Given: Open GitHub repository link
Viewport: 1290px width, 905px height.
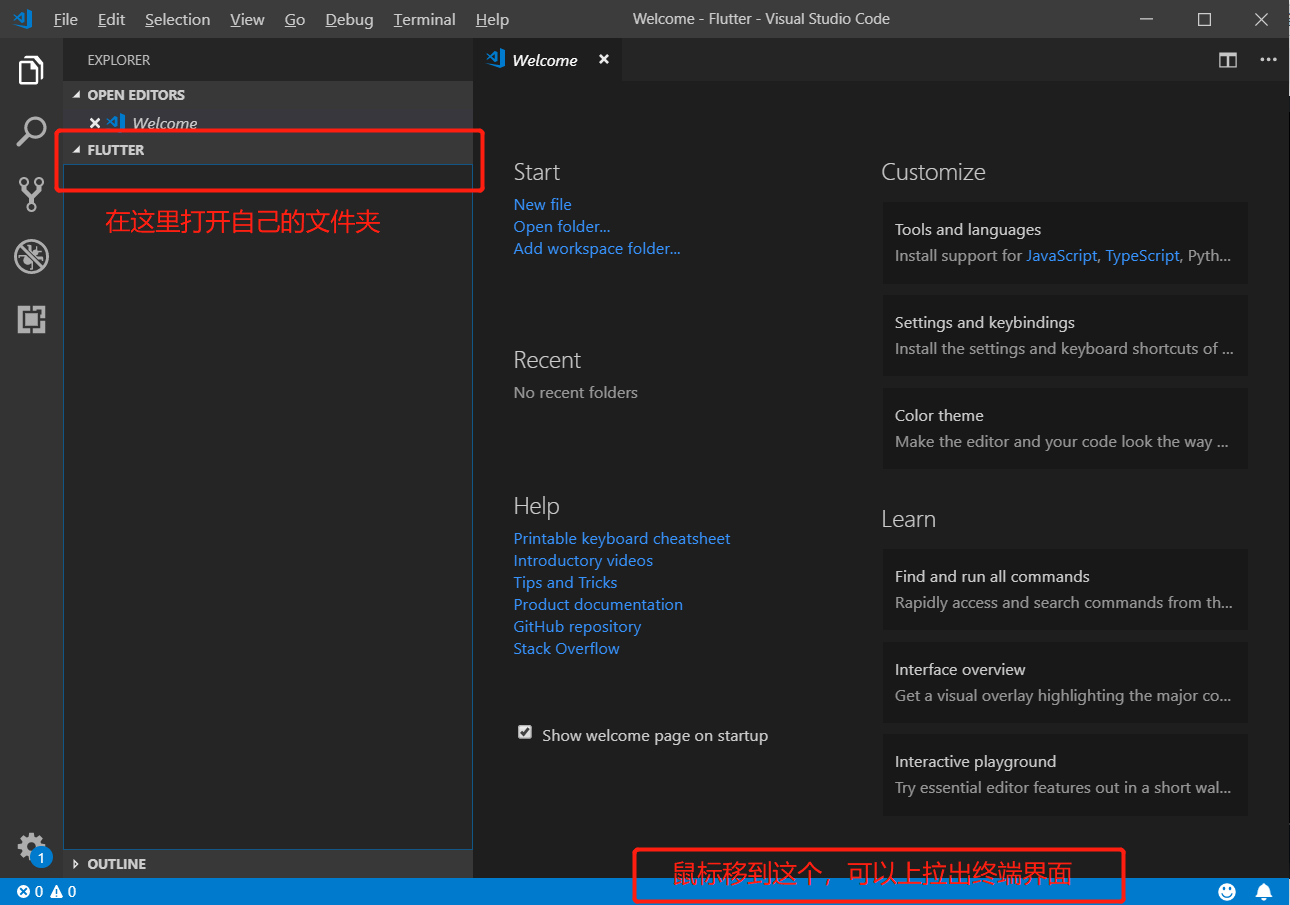Looking at the screenshot, I should click(577, 626).
